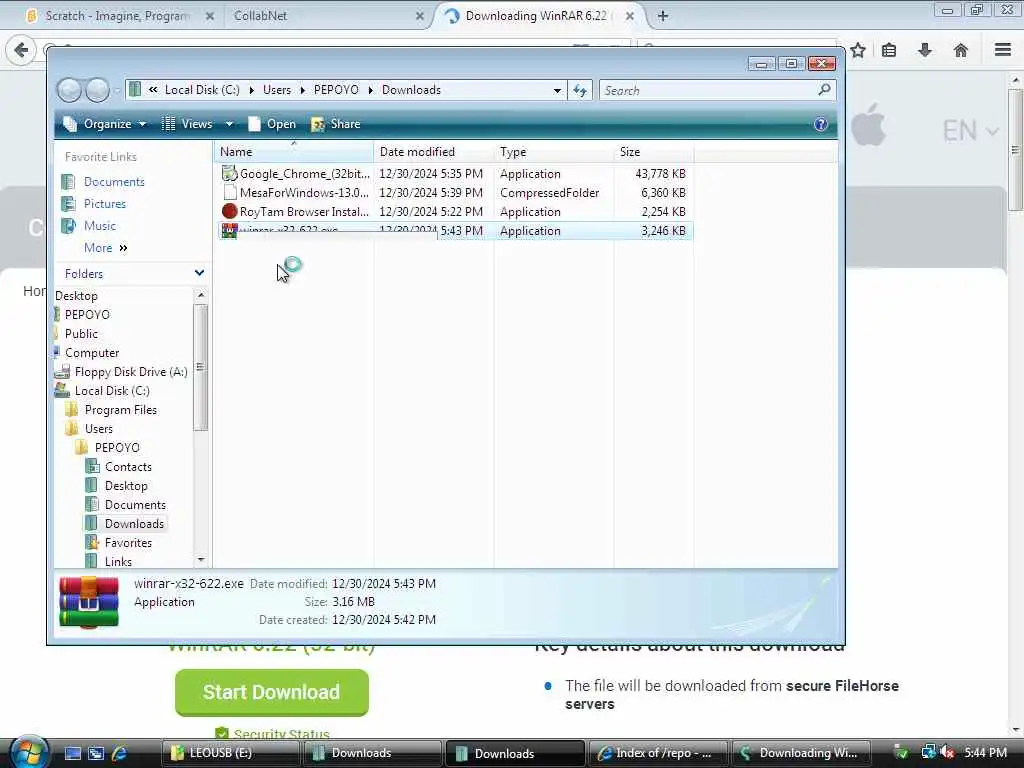Click the Google Chrome installer file icon
The image size is (1024, 768).
229,173
